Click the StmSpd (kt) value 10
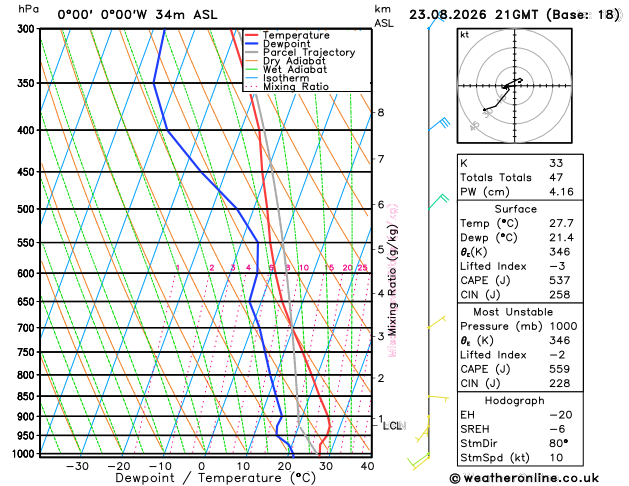This screenshot has width=629, height=486. coord(556,458)
